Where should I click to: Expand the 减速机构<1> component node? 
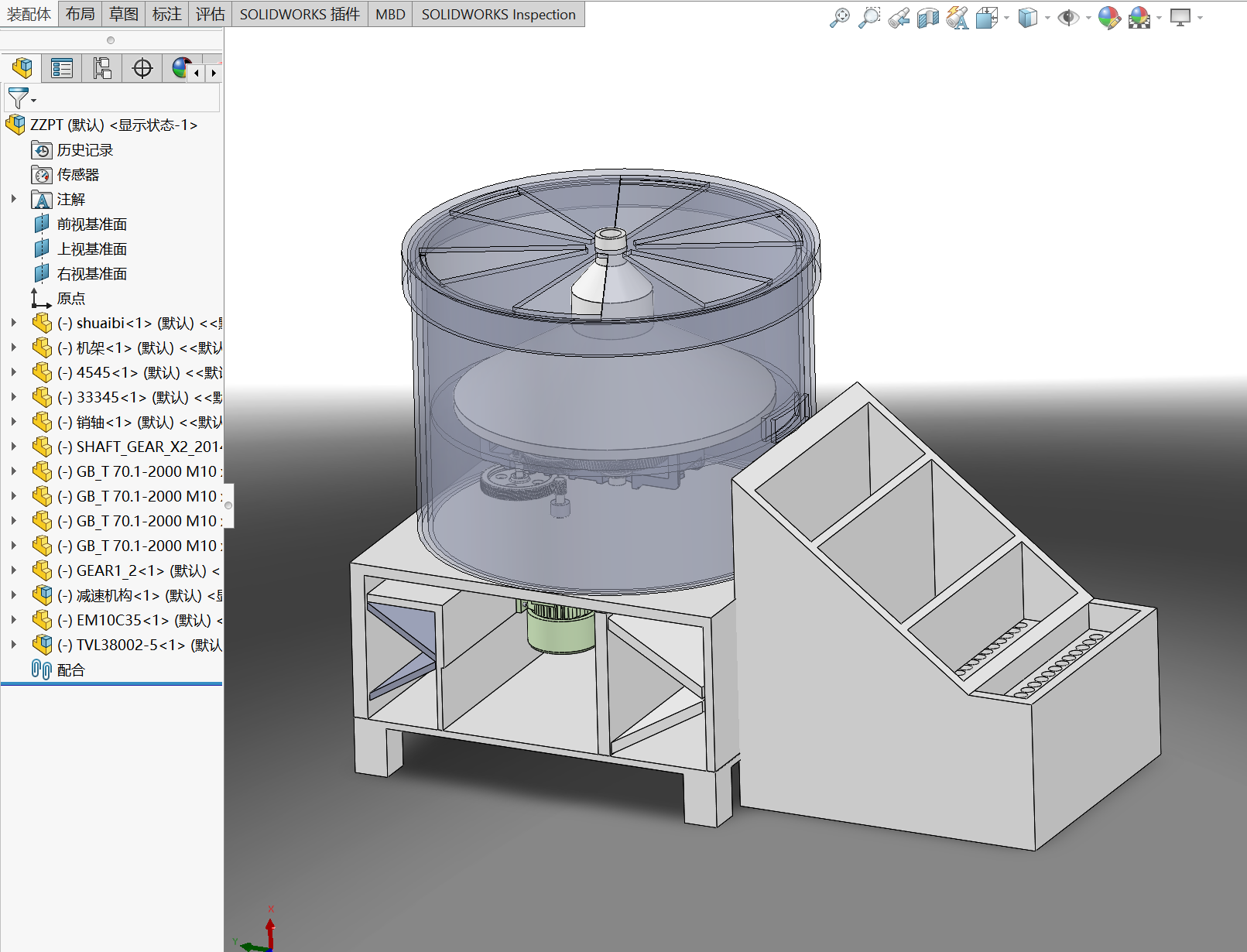[14, 595]
